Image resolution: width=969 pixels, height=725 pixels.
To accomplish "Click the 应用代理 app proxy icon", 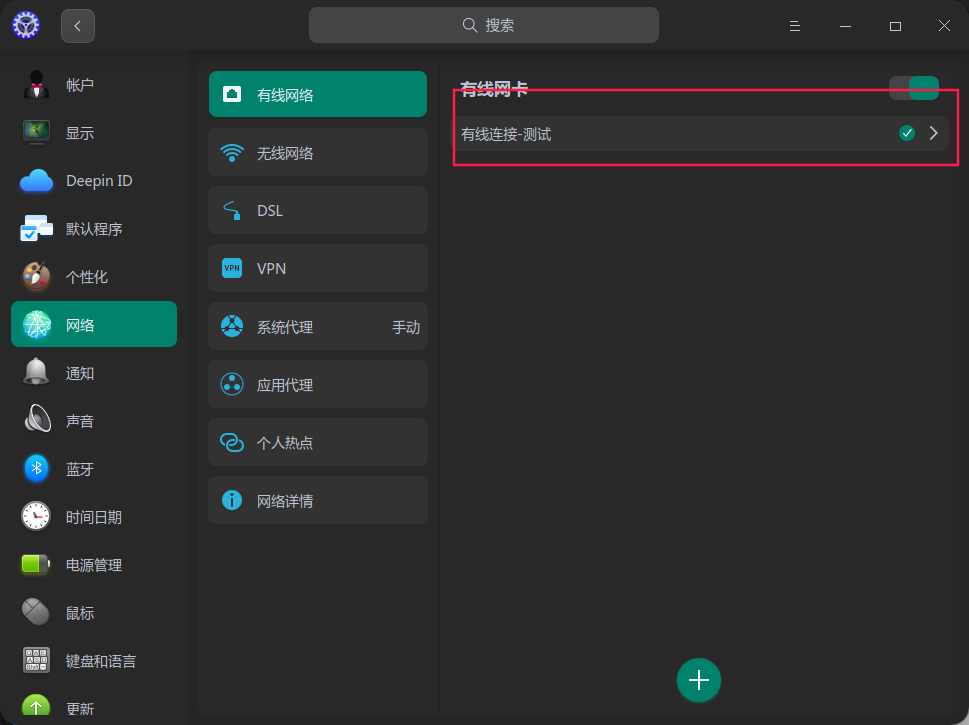I will (232, 384).
